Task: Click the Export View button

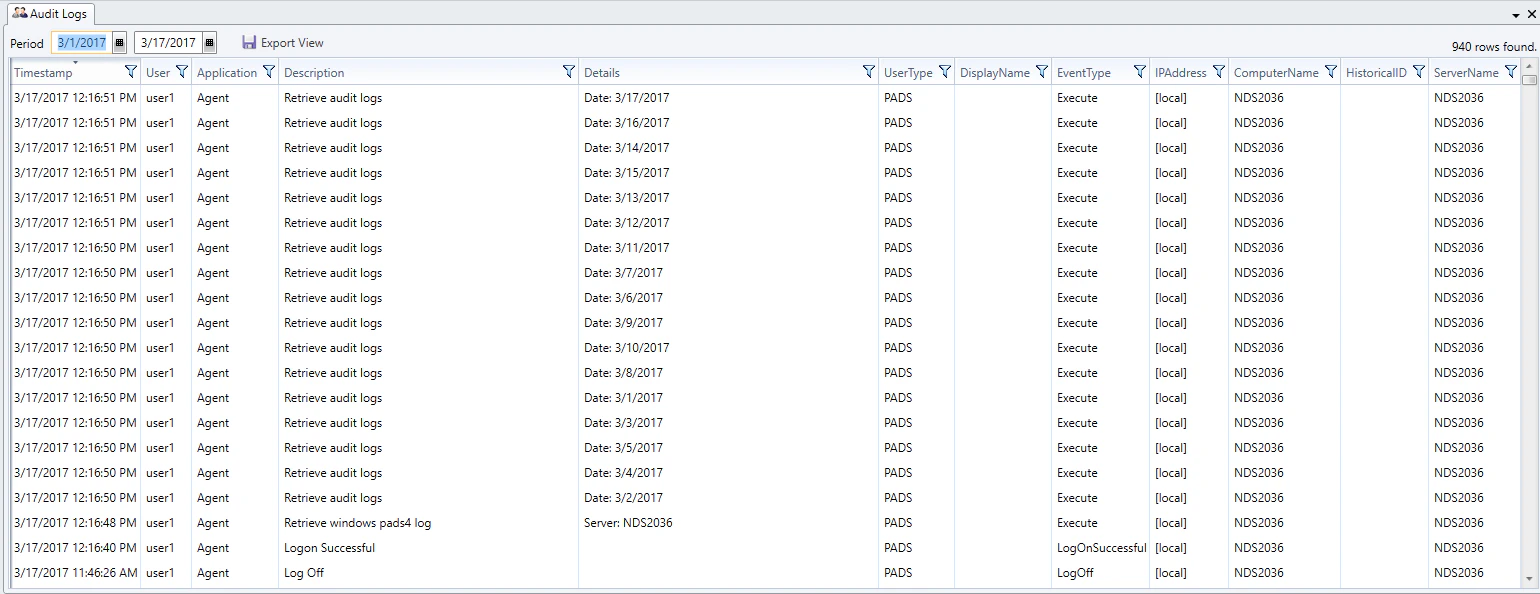Action: point(290,42)
